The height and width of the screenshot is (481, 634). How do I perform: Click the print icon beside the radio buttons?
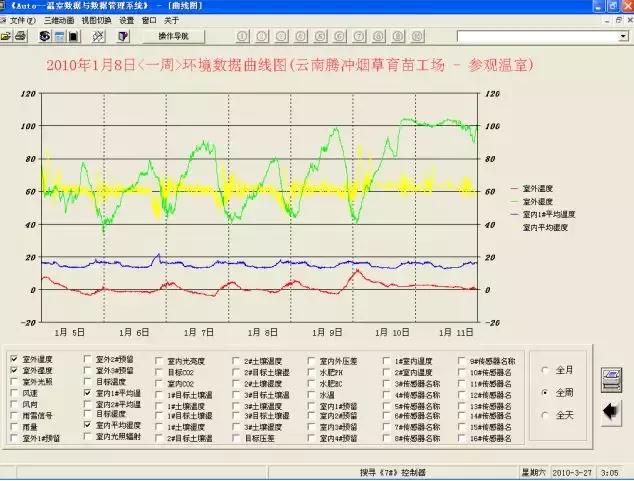[609, 380]
